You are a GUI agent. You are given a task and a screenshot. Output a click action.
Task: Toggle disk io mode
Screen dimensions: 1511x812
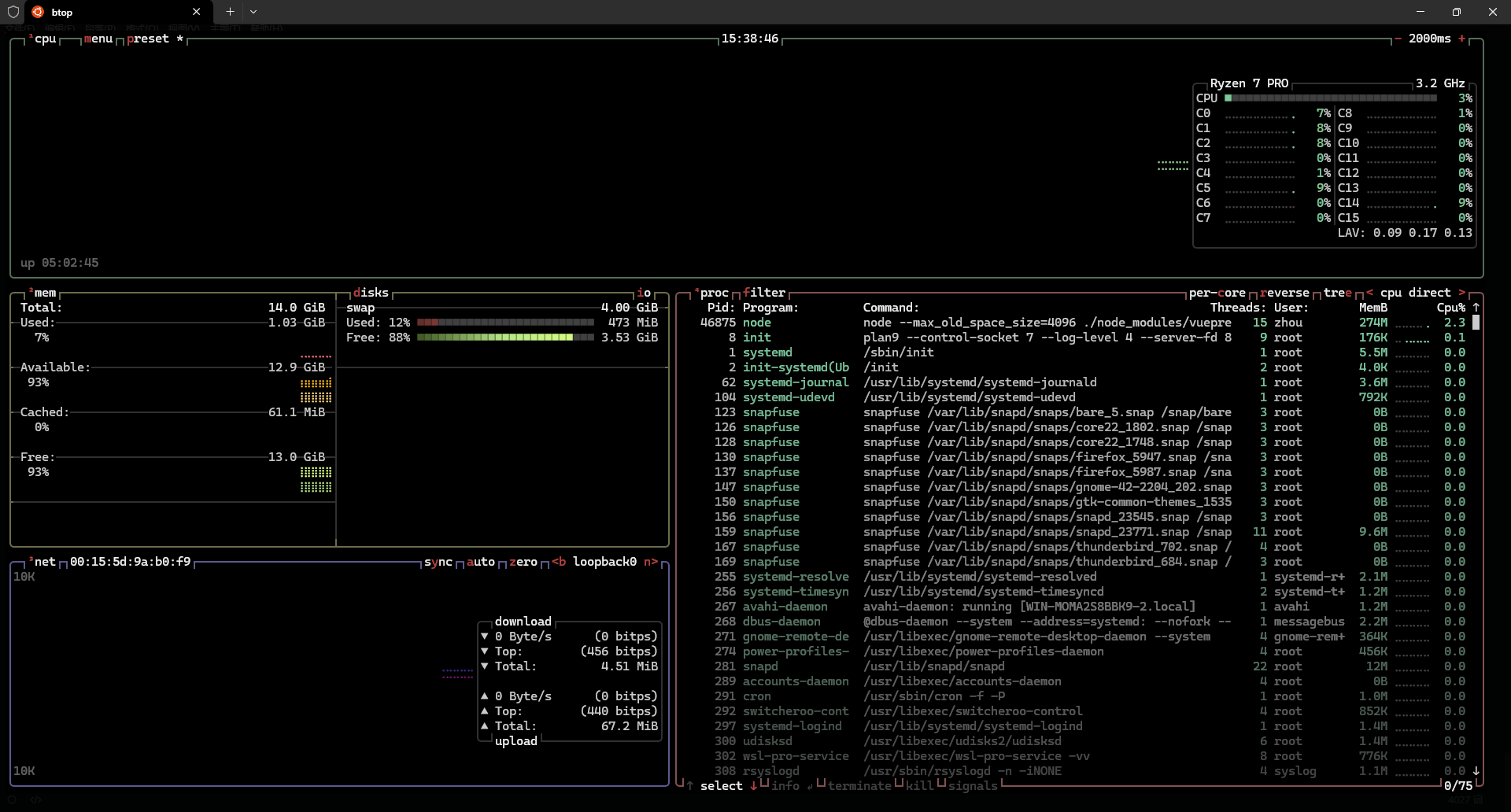tap(644, 293)
